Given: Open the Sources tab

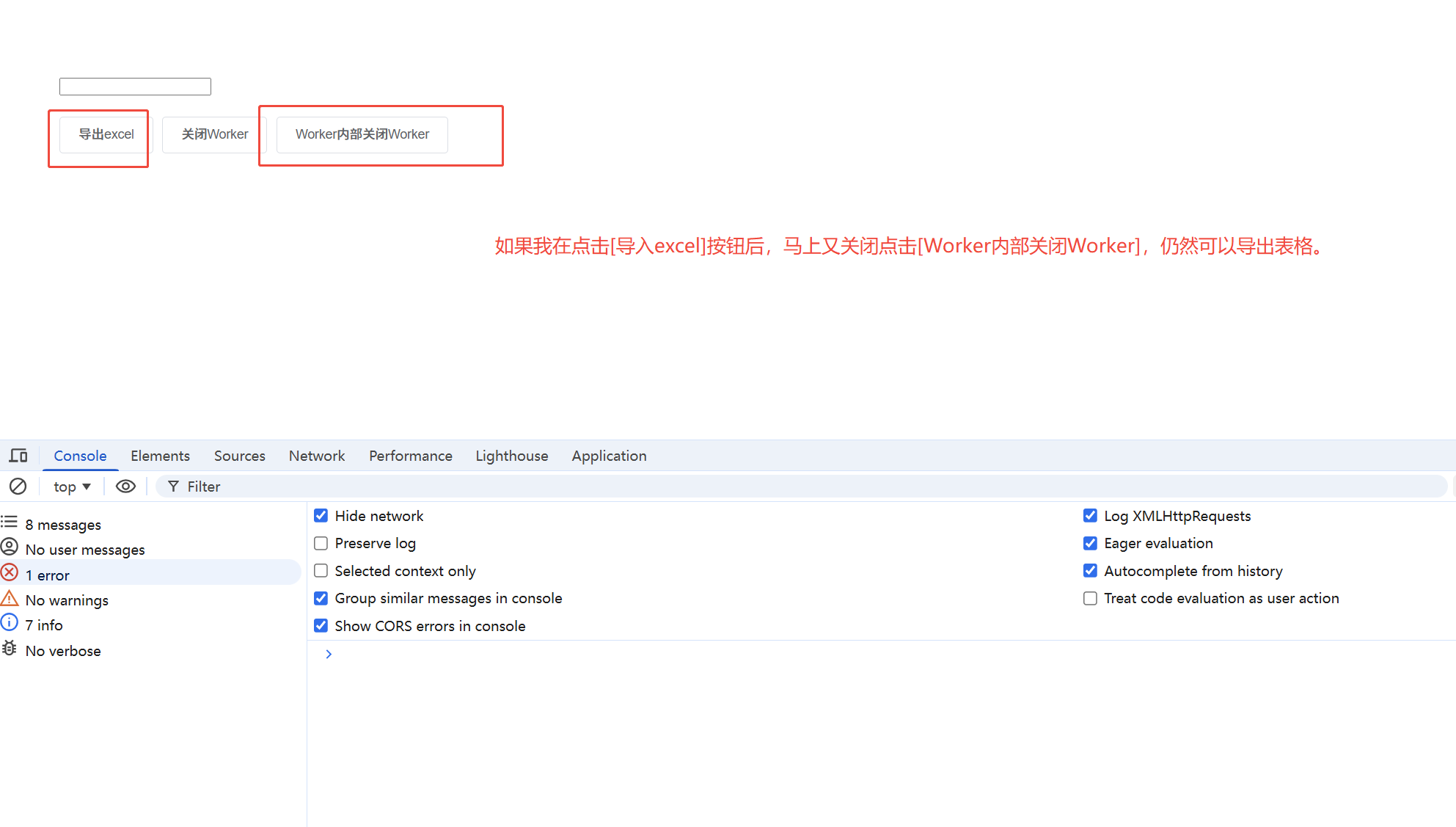Looking at the screenshot, I should coord(239,456).
